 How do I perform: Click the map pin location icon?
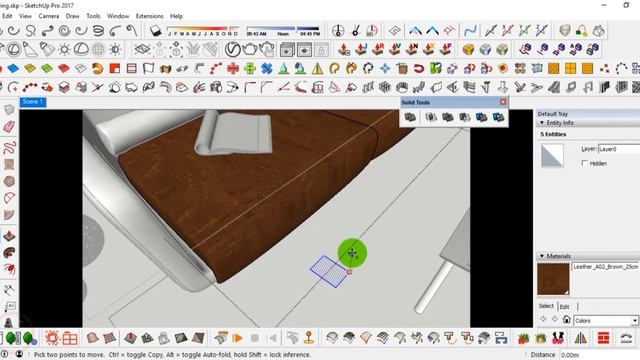309,338
